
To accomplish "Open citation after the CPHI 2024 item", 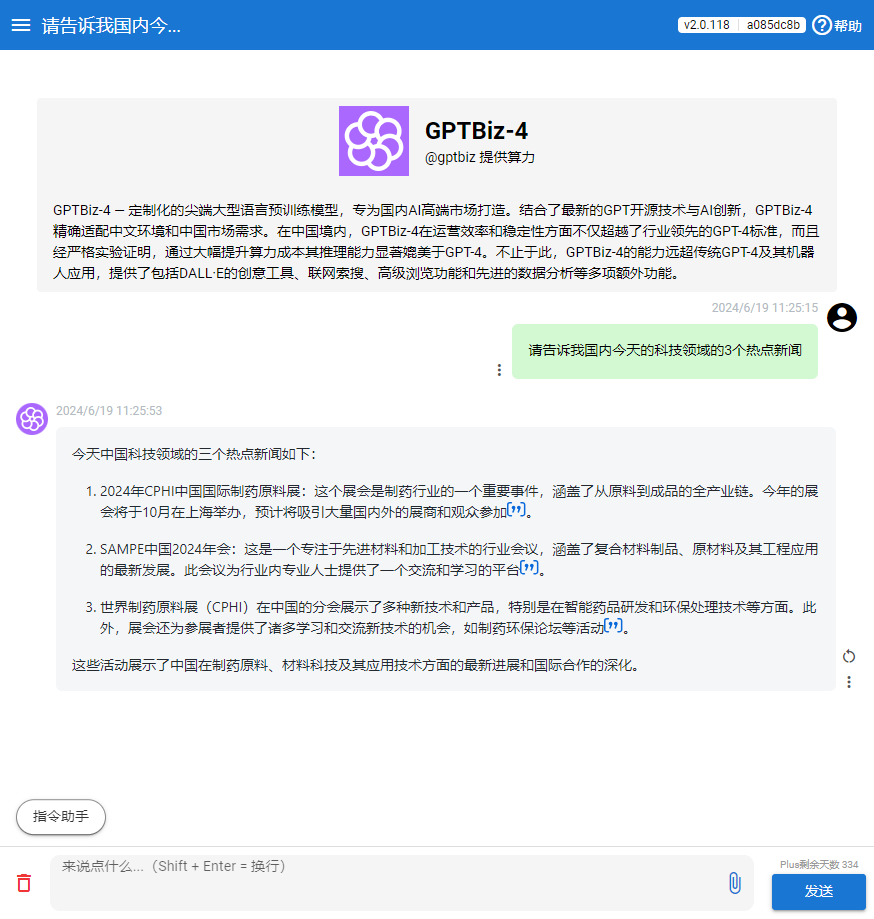I will click(x=516, y=509).
